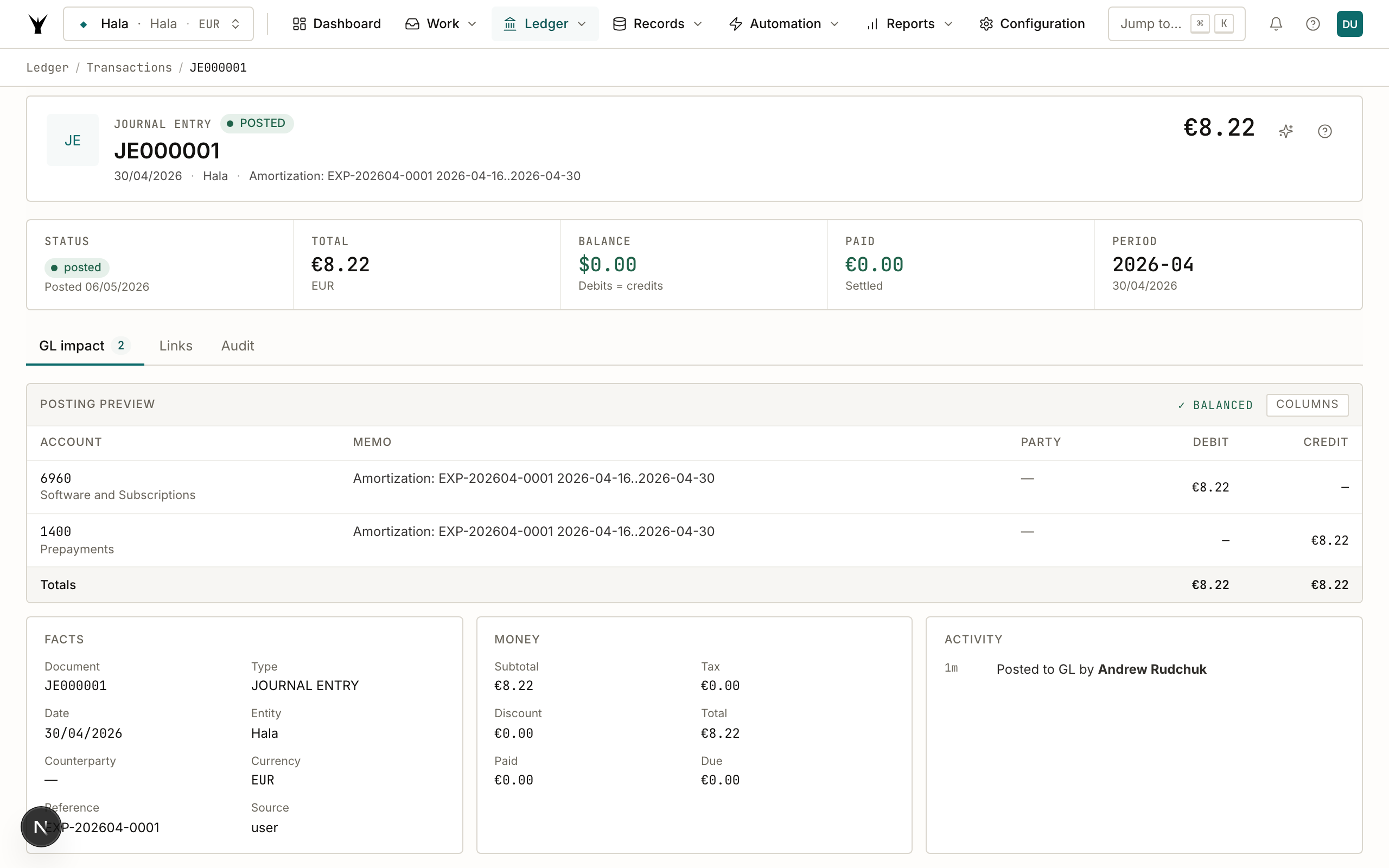This screenshot has height=868, width=1389.
Task: Expand the Ledger menu
Action: coord(545,23)
